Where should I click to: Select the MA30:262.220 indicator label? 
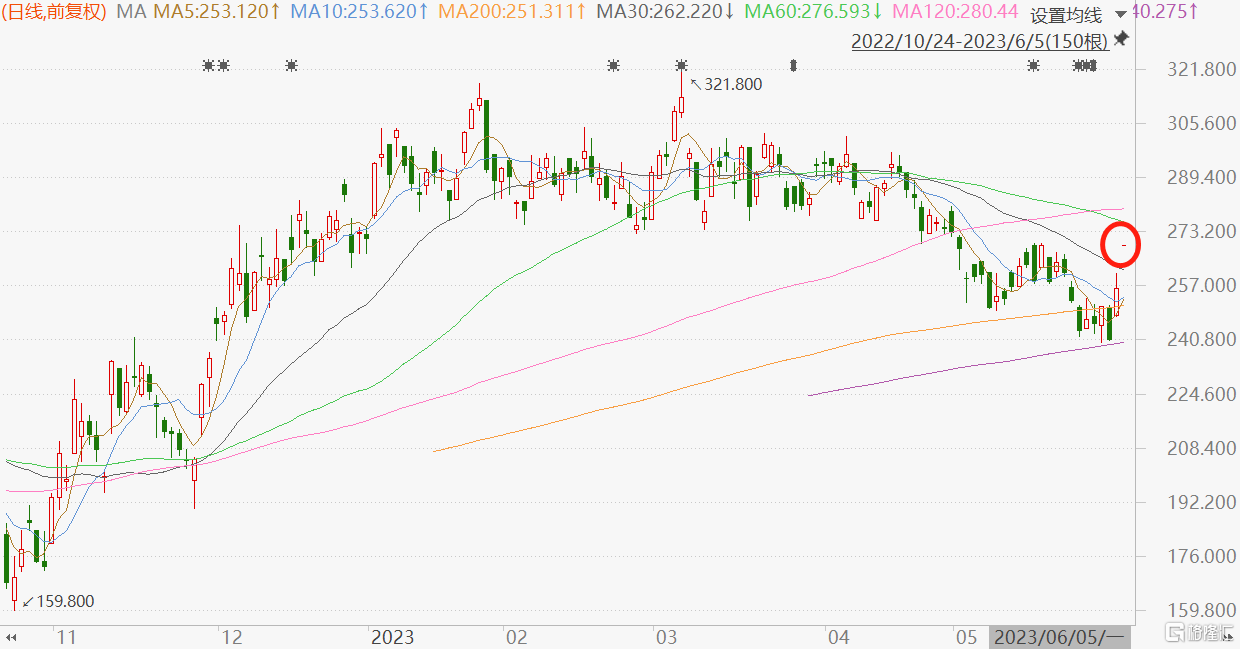tap(666, 12)
